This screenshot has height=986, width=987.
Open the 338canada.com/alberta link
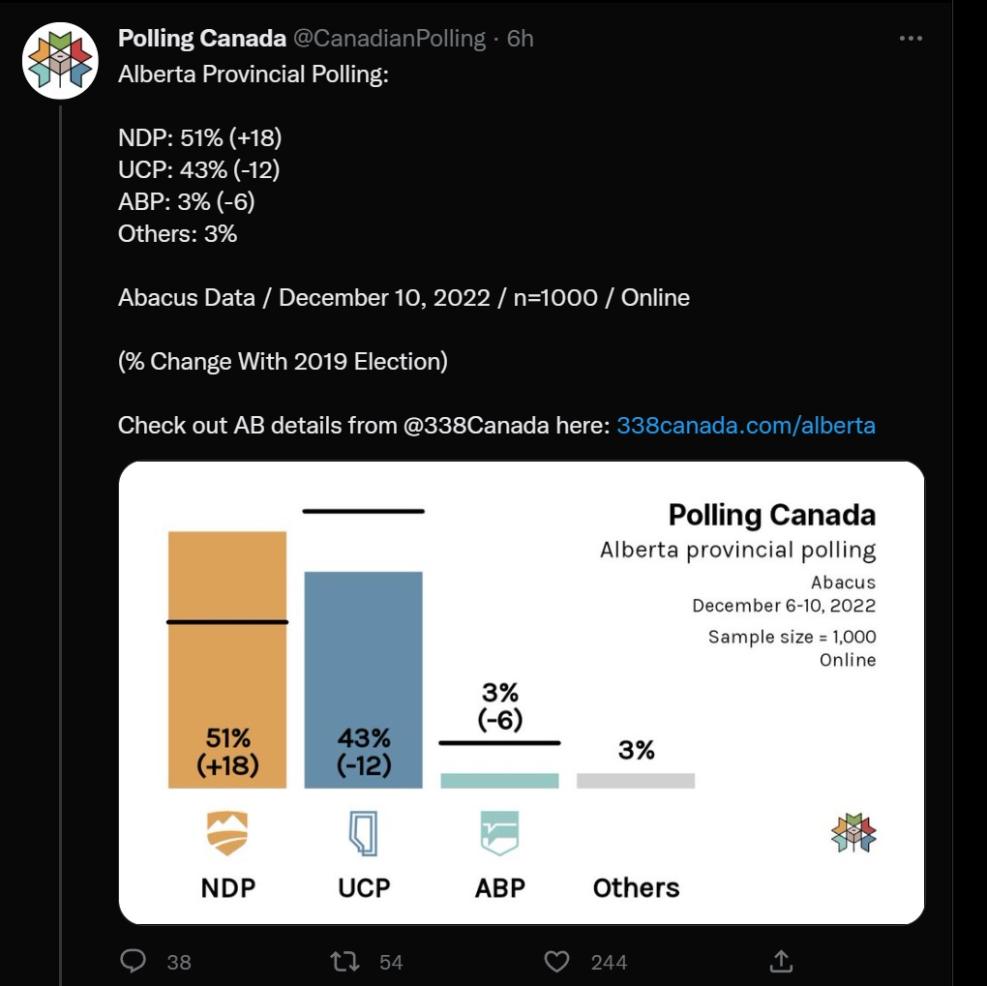[746, 425]
